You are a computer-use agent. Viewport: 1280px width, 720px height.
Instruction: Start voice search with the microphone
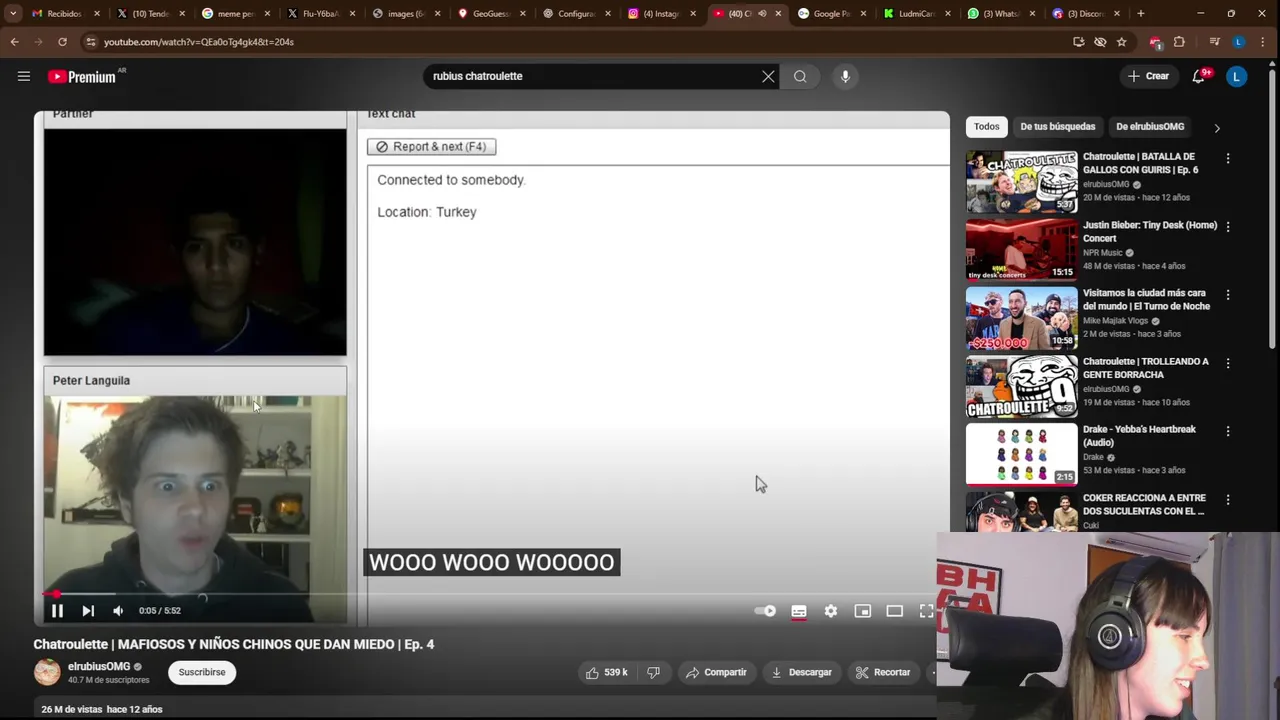[x=845, y=76]
